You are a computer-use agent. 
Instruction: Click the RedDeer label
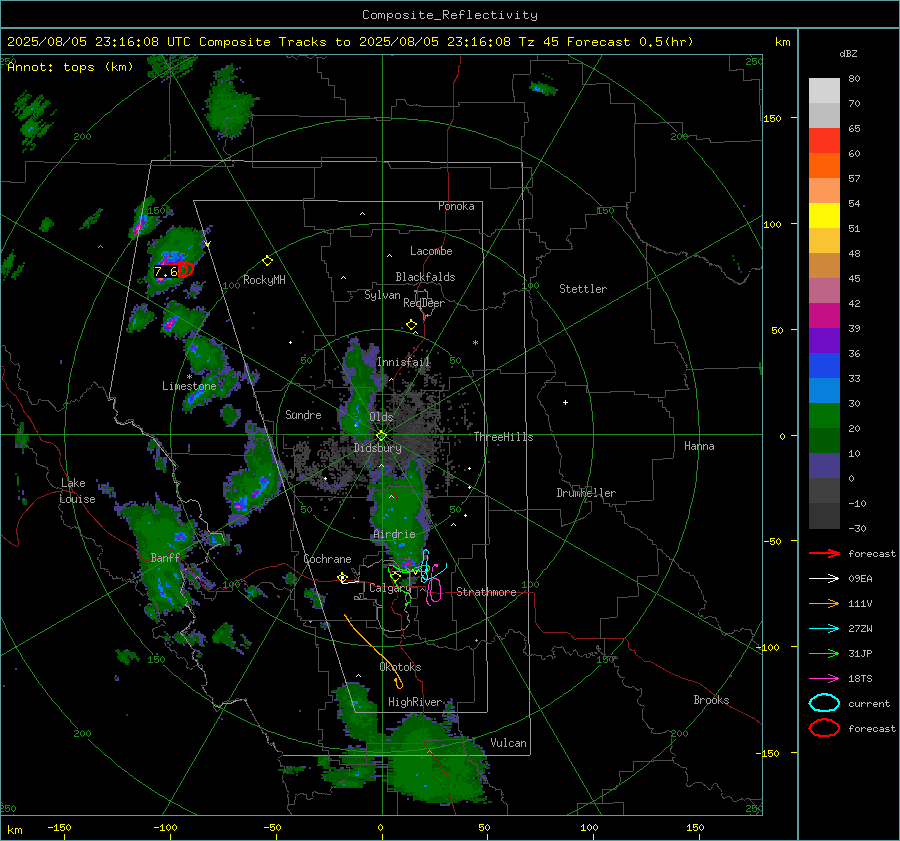pyautogui.click(x=424, y=303)
